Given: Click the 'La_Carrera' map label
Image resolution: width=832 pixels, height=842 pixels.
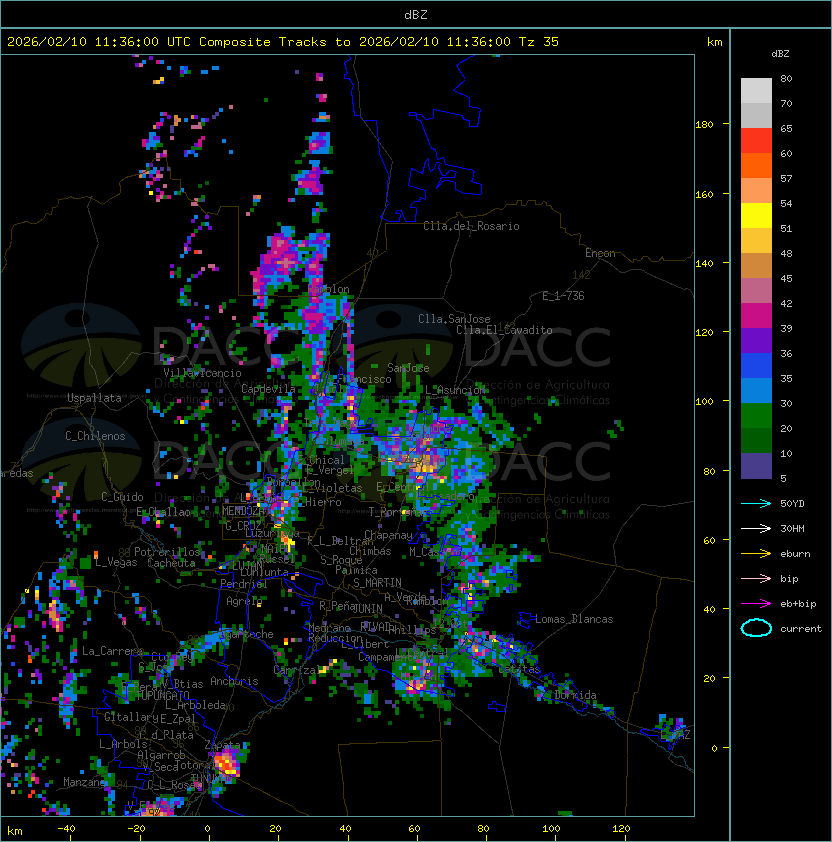Looking at the screenshot, I should click(112, 651).
